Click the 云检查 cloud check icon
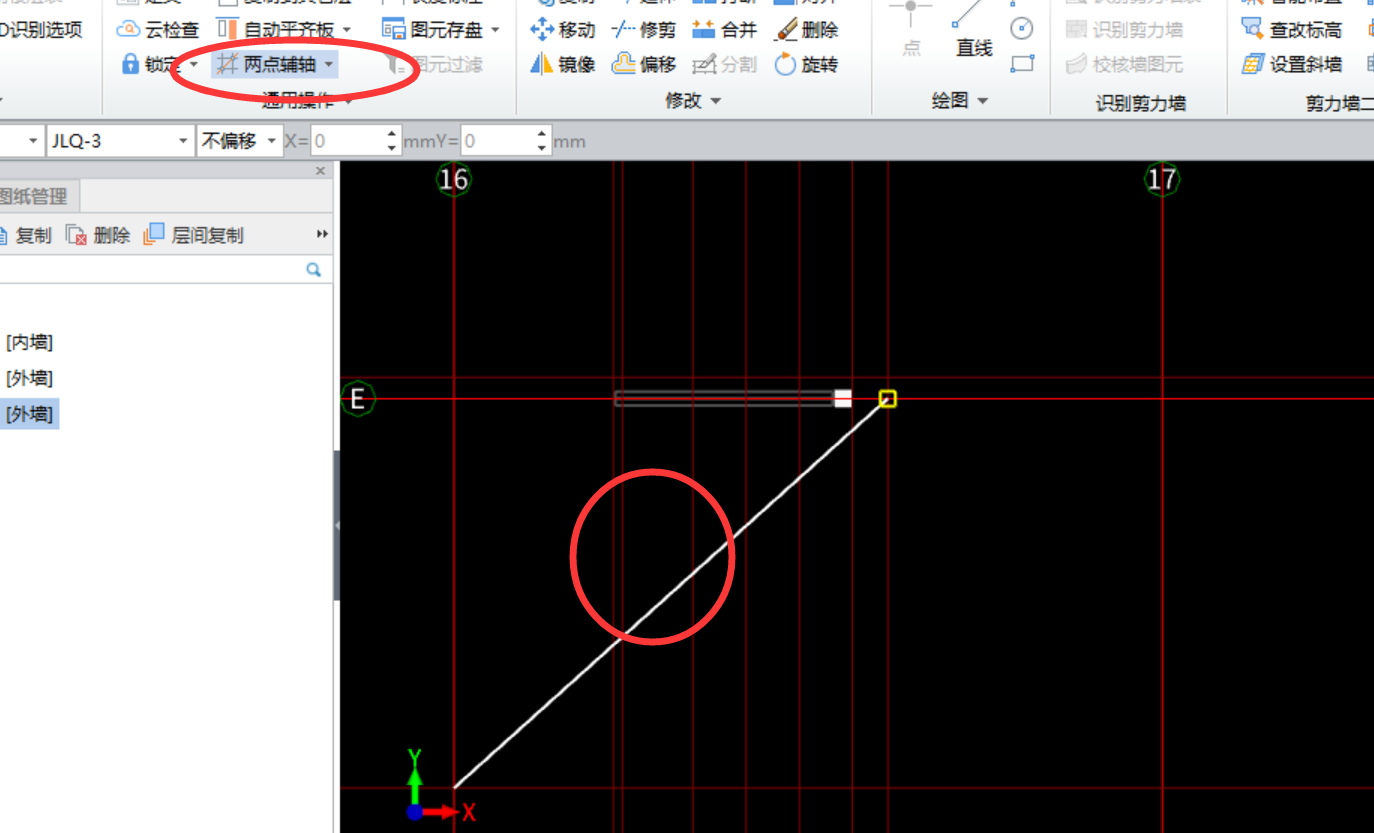 (x=128, y=30)
